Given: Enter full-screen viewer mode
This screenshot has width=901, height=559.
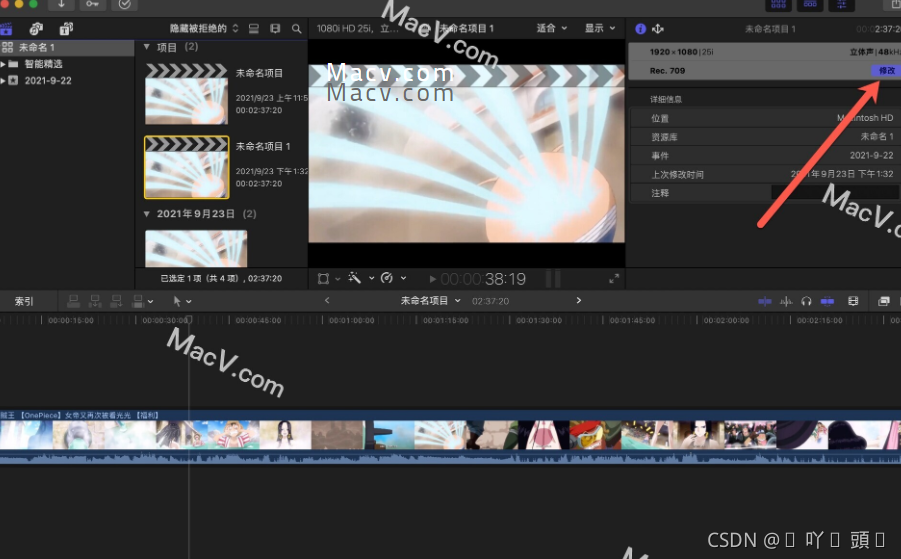Looking at the screenshot, I should 614,279.
